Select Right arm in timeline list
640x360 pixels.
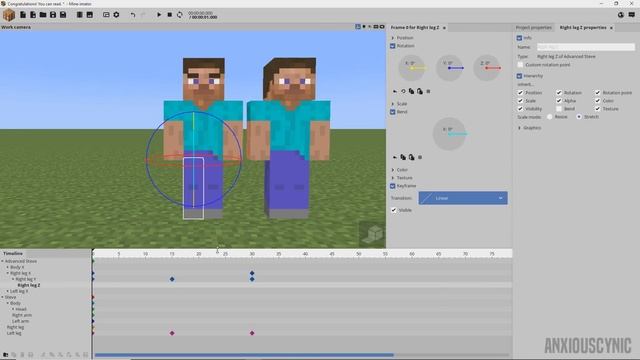pos(22,315)
